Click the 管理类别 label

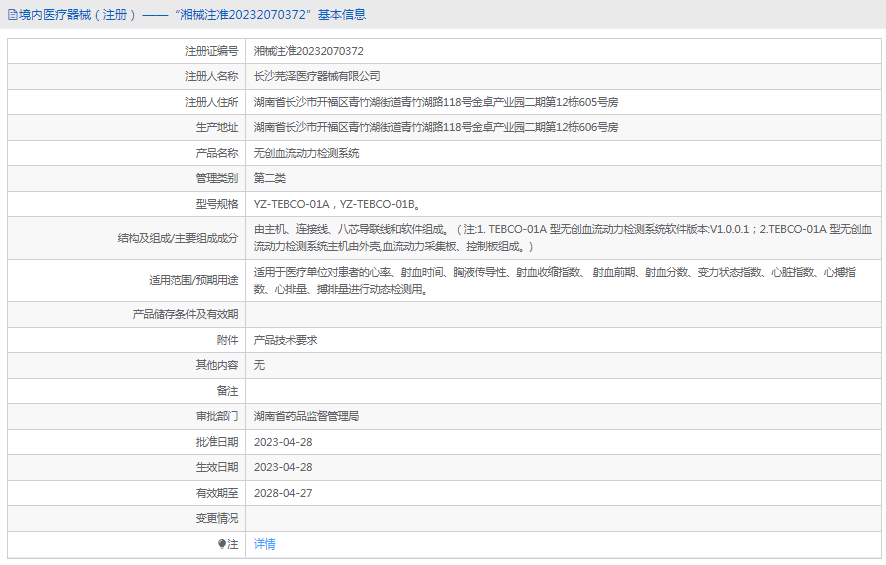point(217,178)
